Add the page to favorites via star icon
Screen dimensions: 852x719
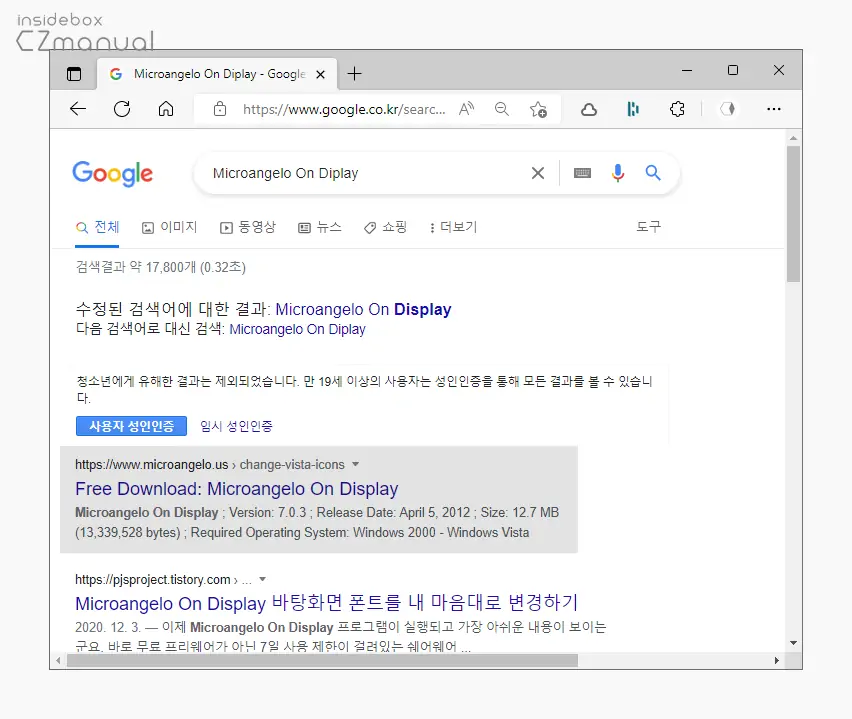pos(538,109)
